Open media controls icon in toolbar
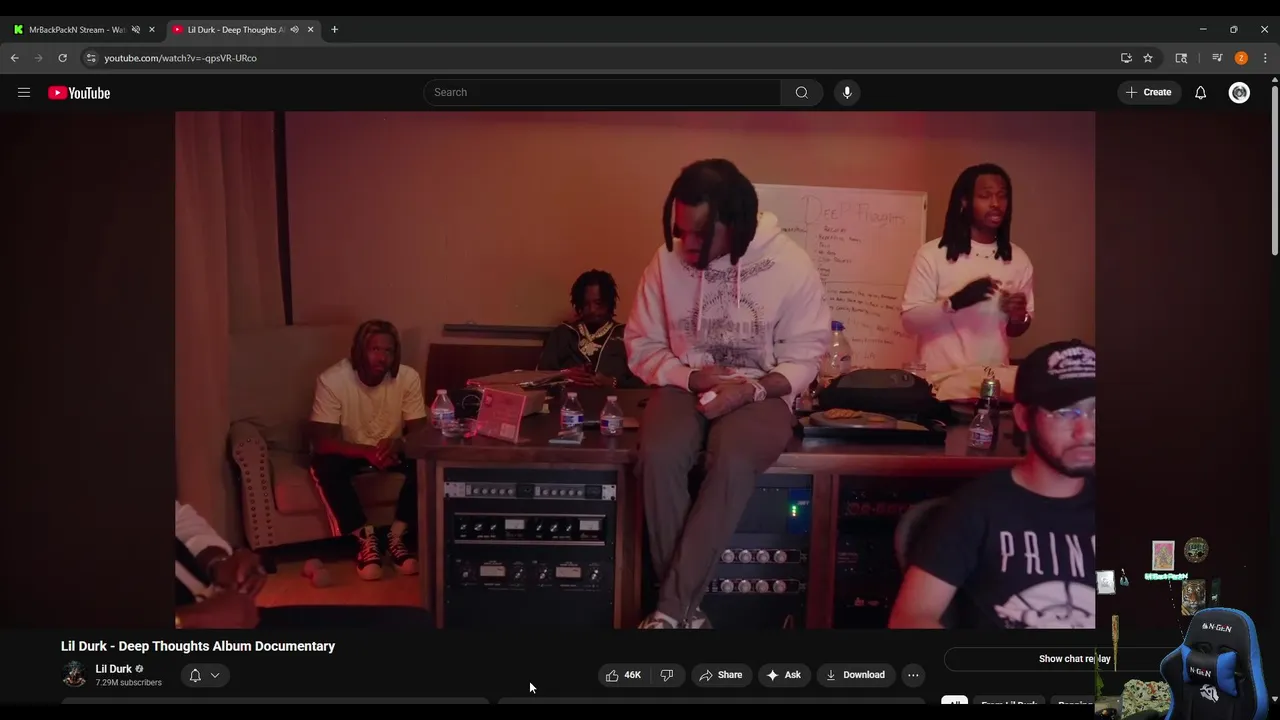1280x720 pixels. tap(1217, 58)
